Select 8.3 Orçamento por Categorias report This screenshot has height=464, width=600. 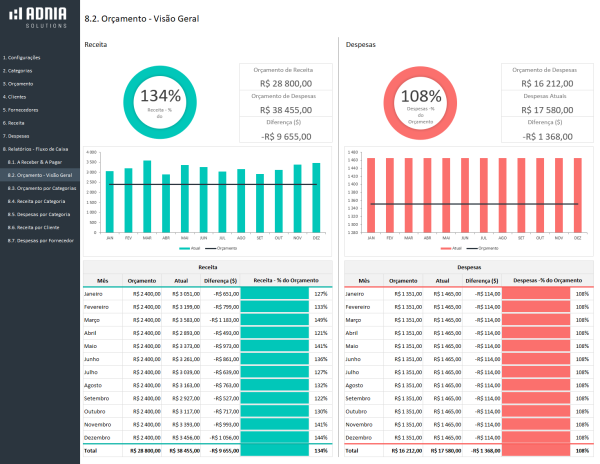coord(42,188)
